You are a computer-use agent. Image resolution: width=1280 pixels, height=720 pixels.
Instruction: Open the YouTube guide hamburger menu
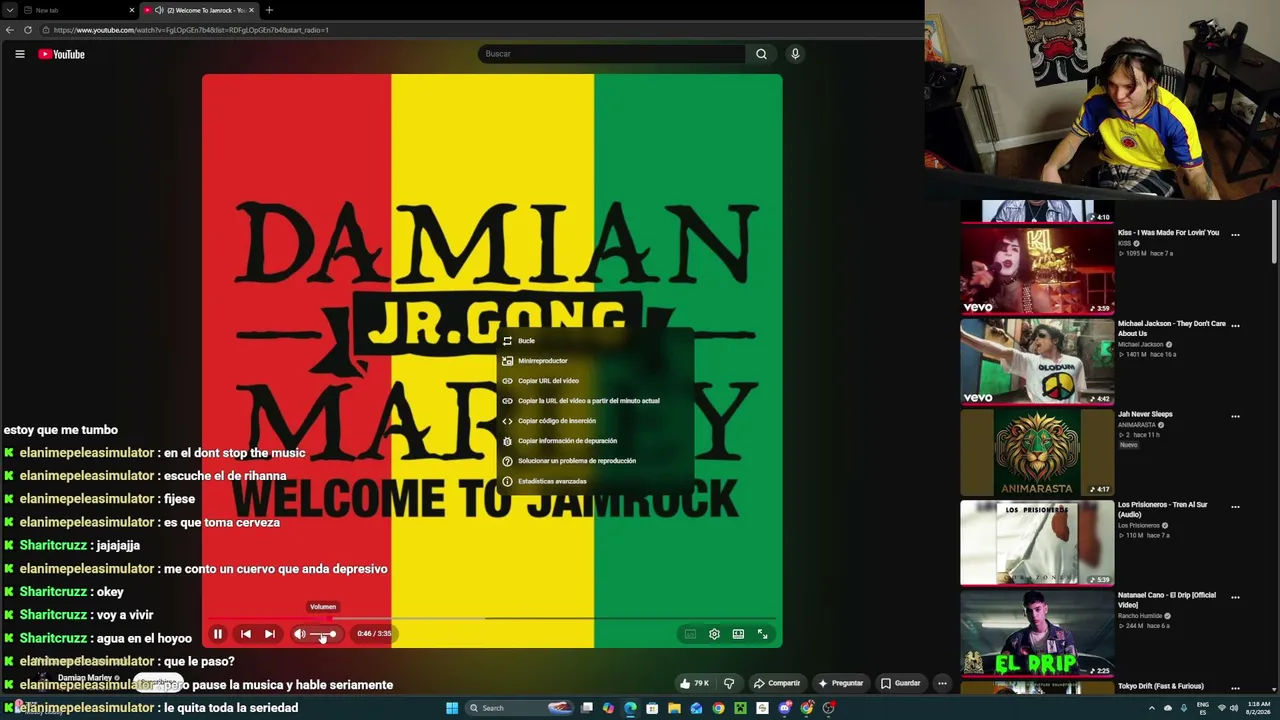[20, 54]
